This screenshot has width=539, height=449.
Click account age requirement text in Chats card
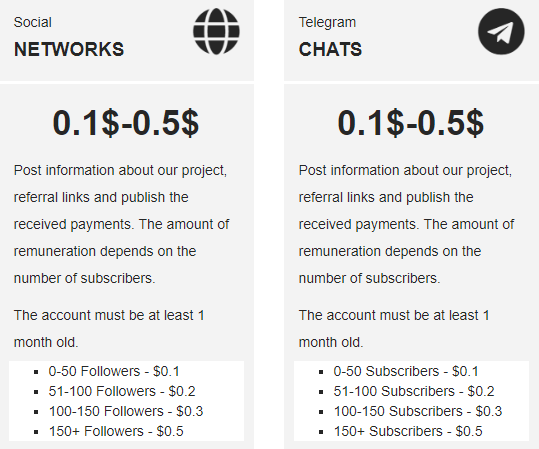[x=394, y=329]
